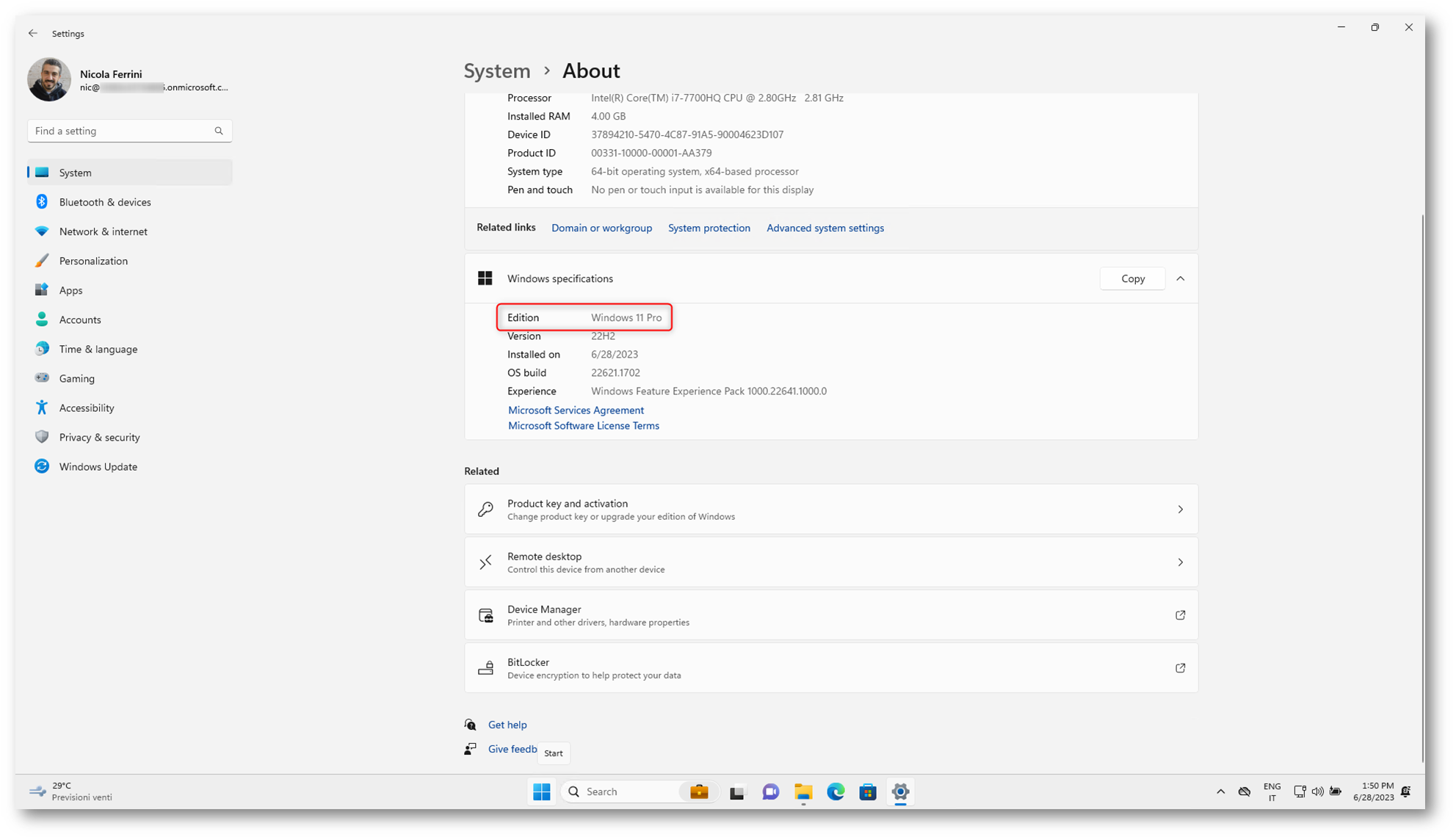This screenshot has height=840, width=1456.
Task: Open the ENG IT language switcher
Action: tap(1272, 792)
